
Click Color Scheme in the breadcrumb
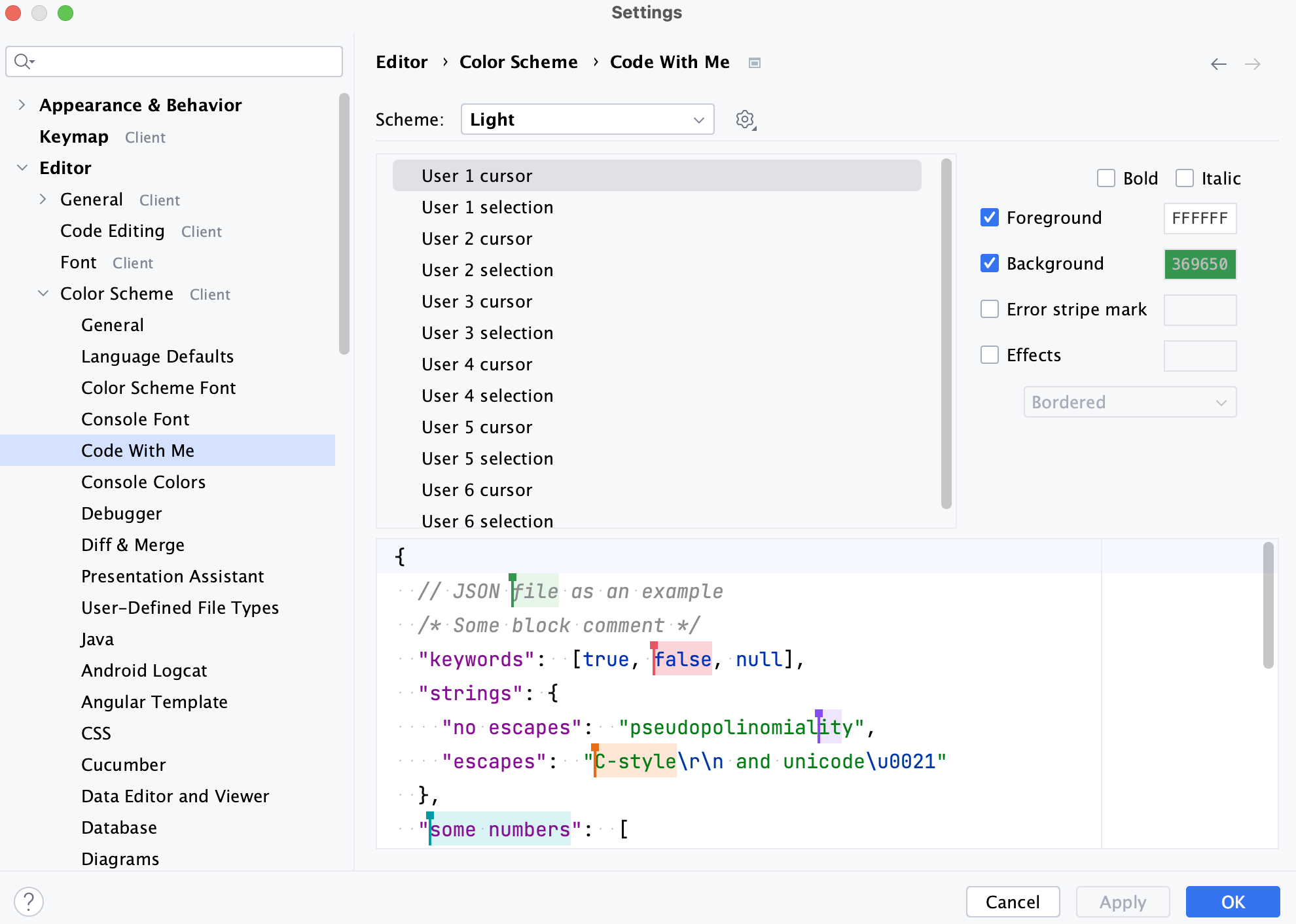(518, 62)
